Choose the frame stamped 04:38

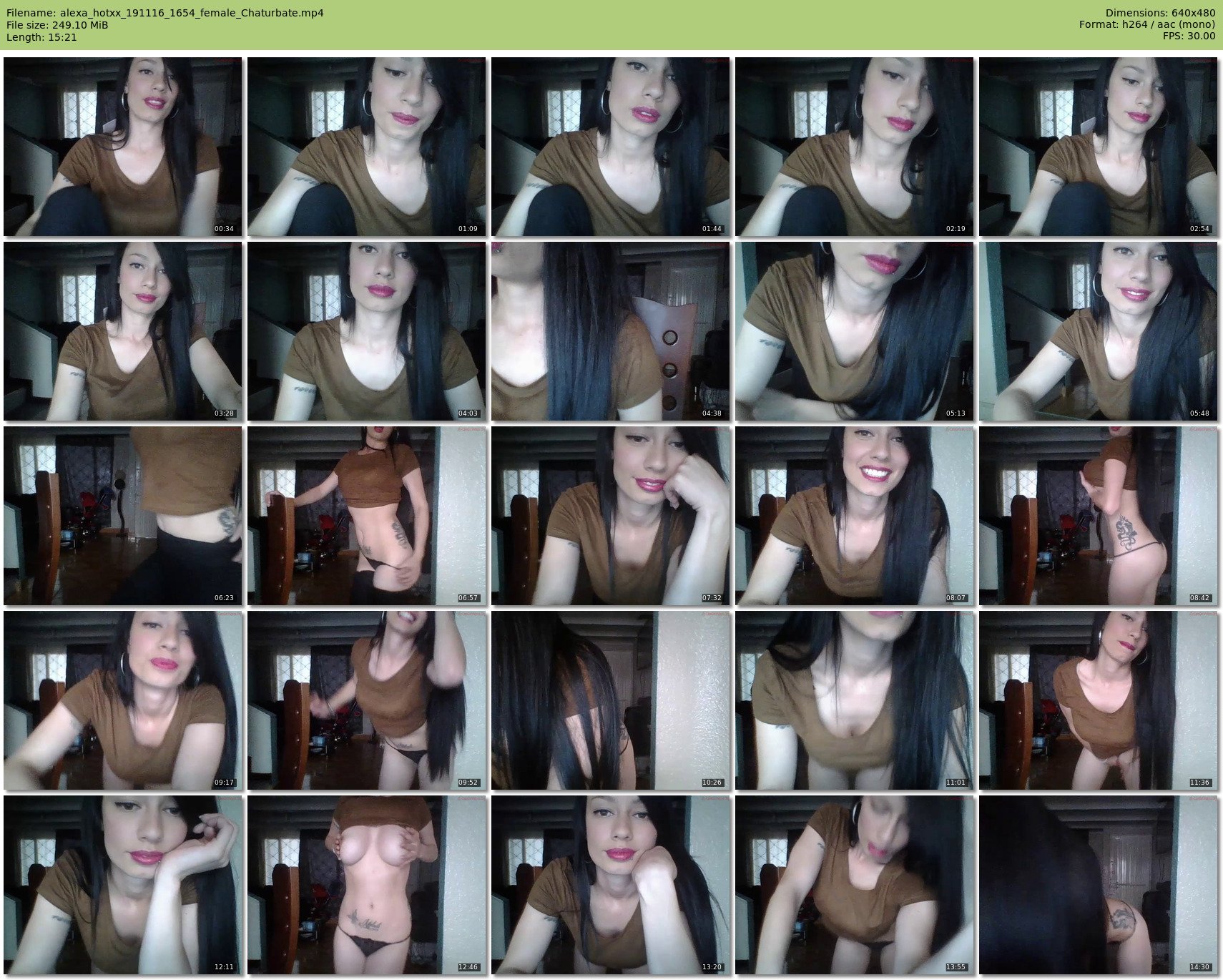click(611, 331)
